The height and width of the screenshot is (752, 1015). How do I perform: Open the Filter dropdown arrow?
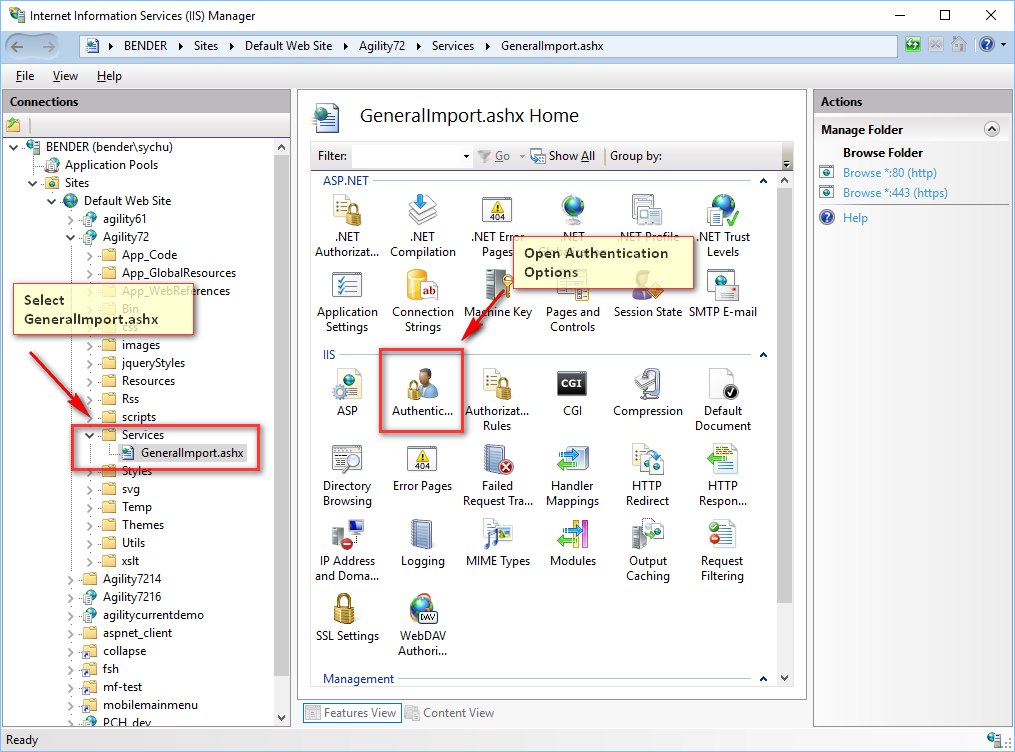point(466,157)
